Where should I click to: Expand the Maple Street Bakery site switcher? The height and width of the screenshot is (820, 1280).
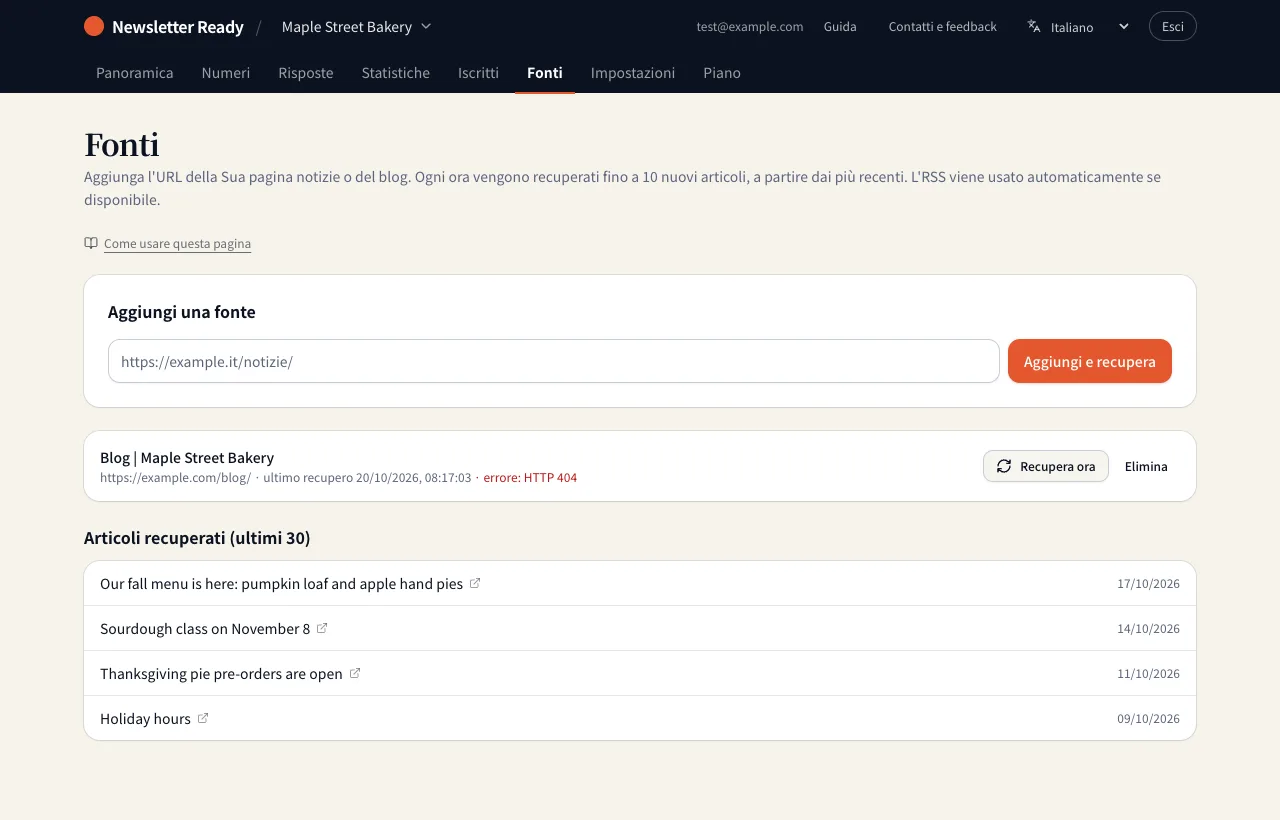356,27
